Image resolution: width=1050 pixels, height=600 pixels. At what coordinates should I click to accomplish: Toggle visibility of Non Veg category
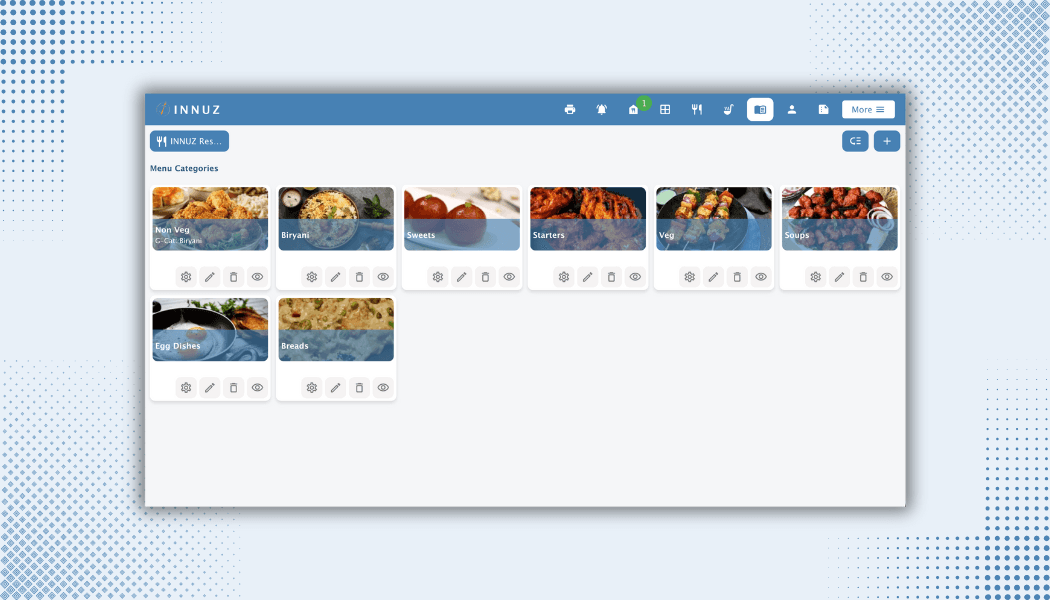(x=258, y=277)
